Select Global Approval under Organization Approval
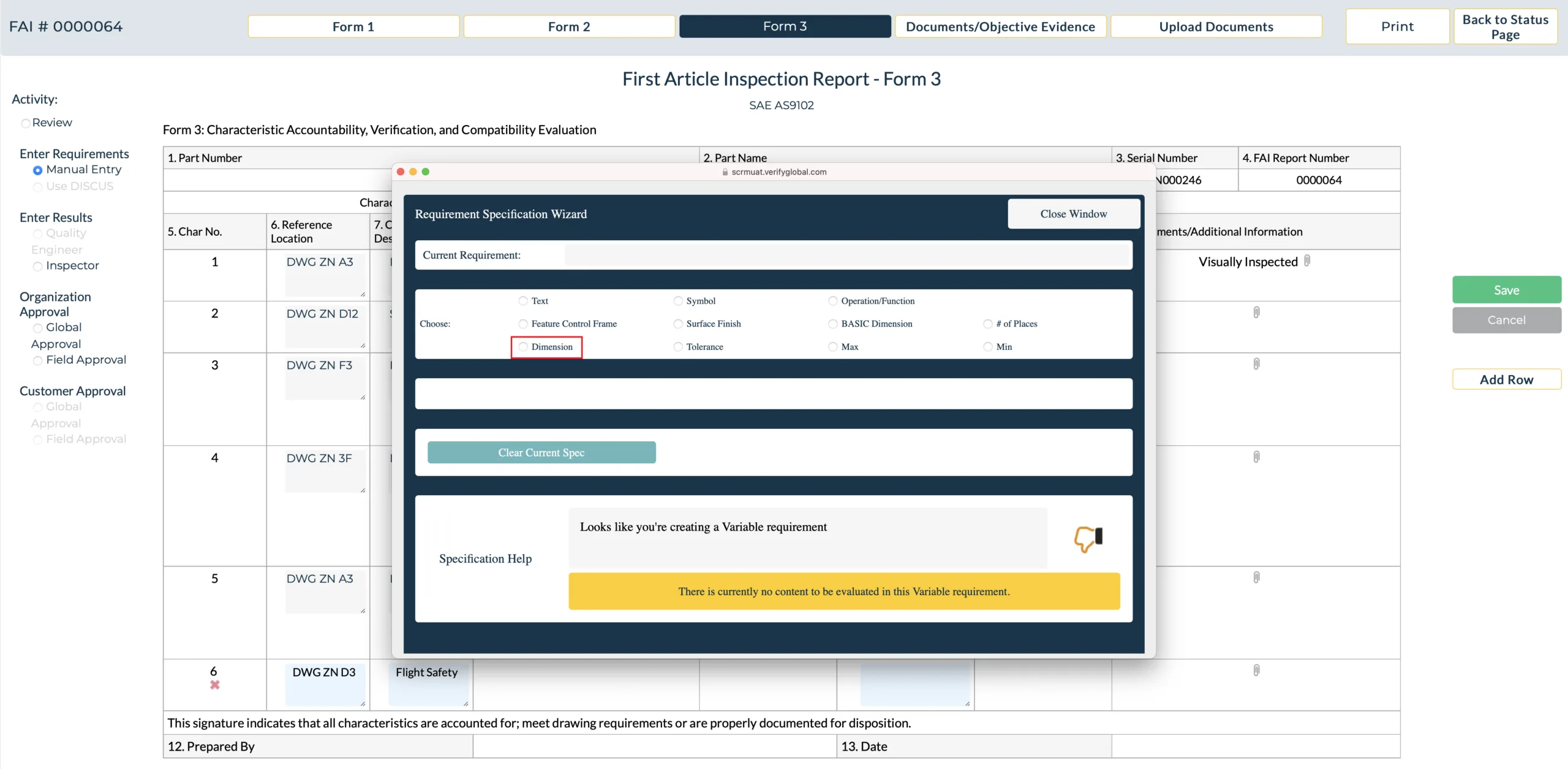 [38, 328]
